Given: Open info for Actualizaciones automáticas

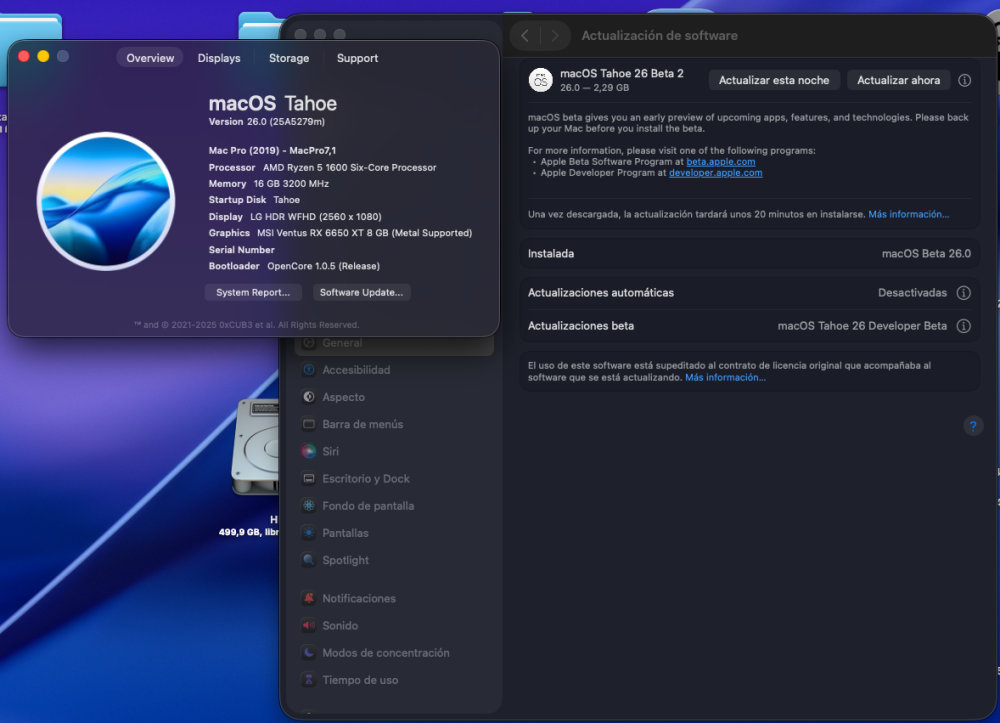Looking at the screenshot, I should coord(964,293).
